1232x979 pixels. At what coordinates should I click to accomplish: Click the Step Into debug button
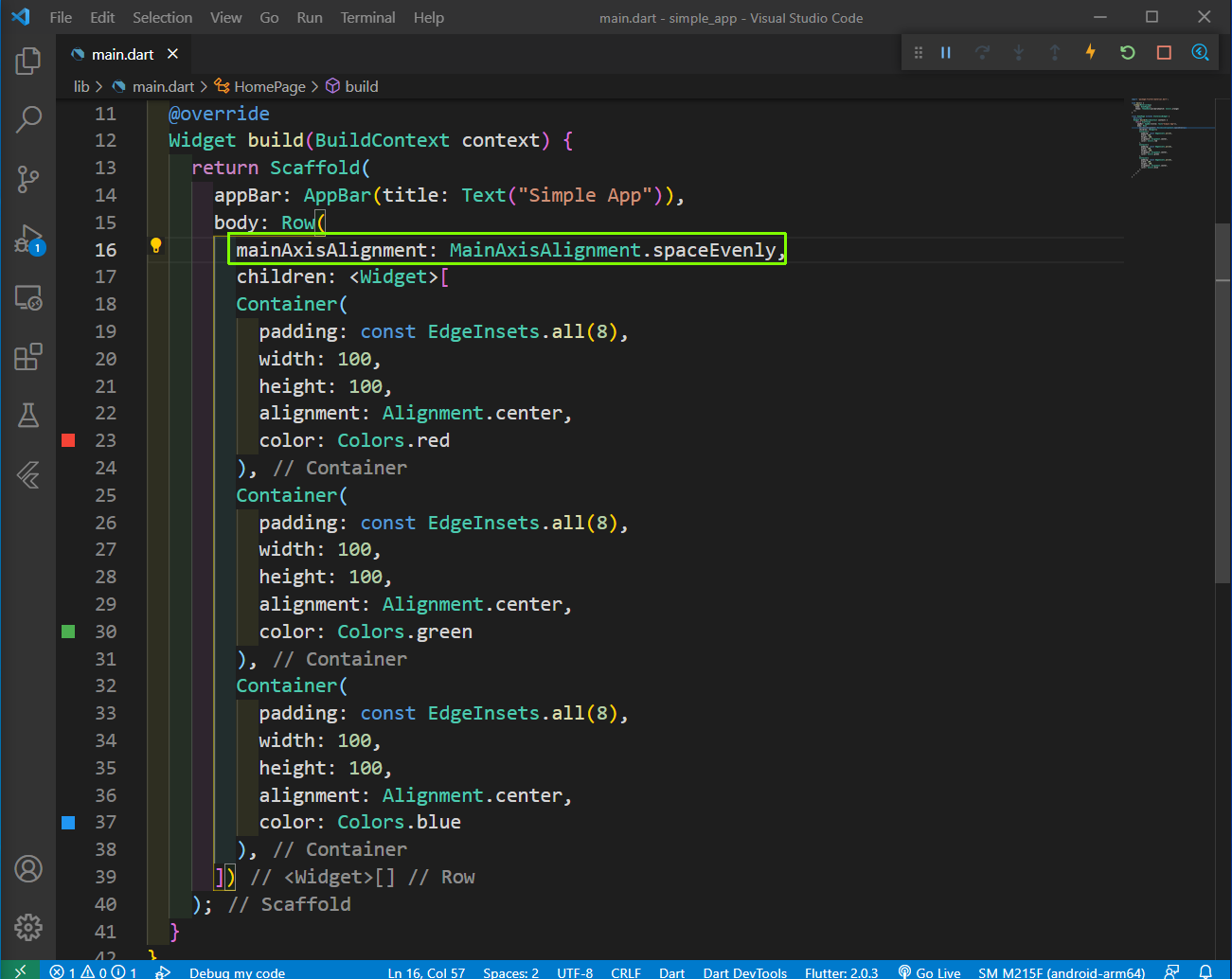coord(1018,53)
